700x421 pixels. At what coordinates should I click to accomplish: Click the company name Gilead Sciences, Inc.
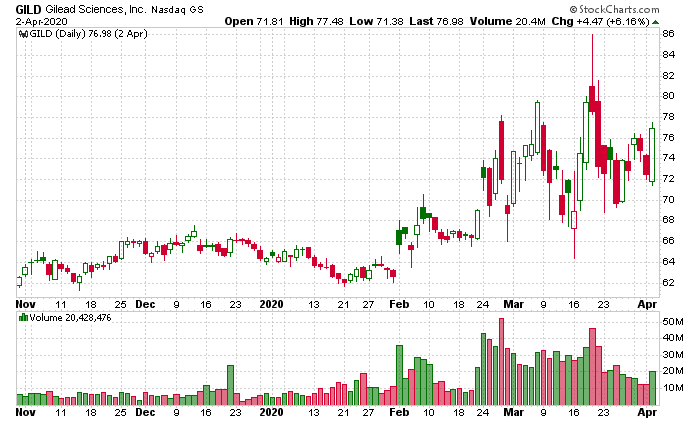click(x=96, y=9)
